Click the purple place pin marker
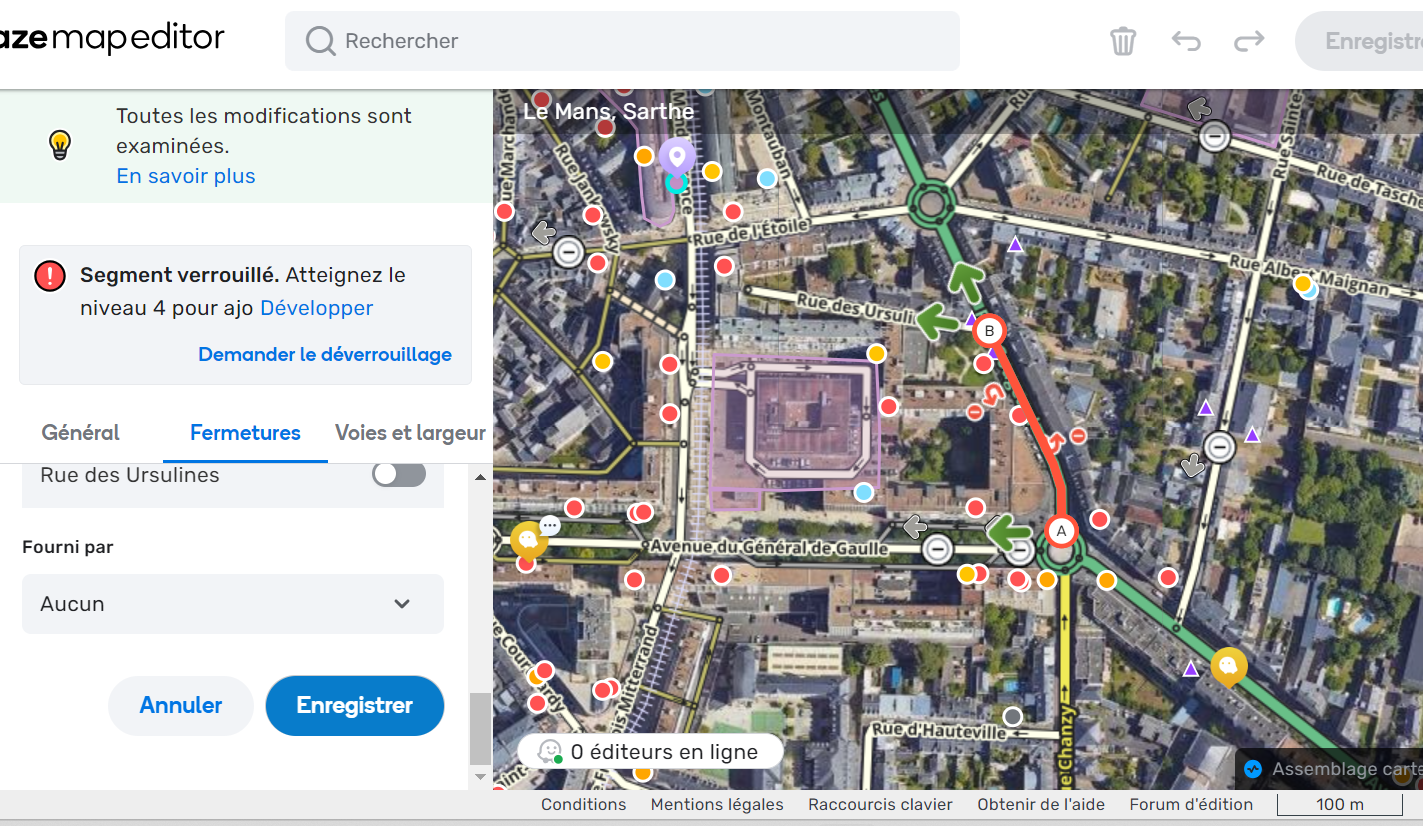The width and height of the screenshot is (1423, 826). [x=677, y=157]
